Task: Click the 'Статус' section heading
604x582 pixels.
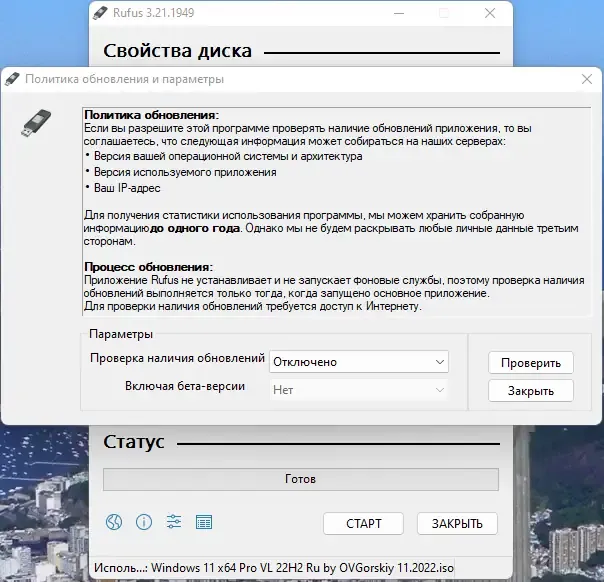Action: coord(134,441)
